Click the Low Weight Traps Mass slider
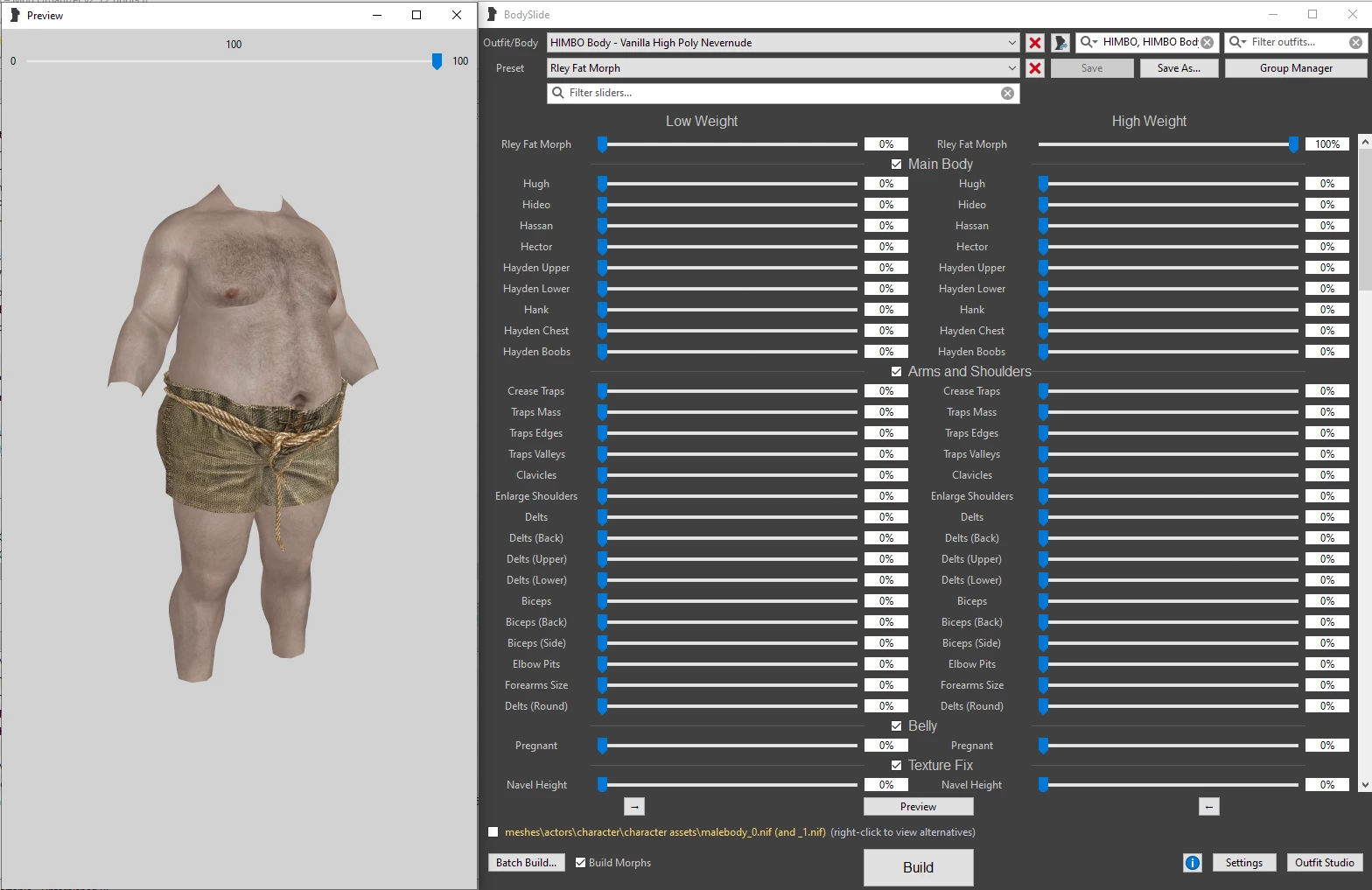 click(728, 412)
